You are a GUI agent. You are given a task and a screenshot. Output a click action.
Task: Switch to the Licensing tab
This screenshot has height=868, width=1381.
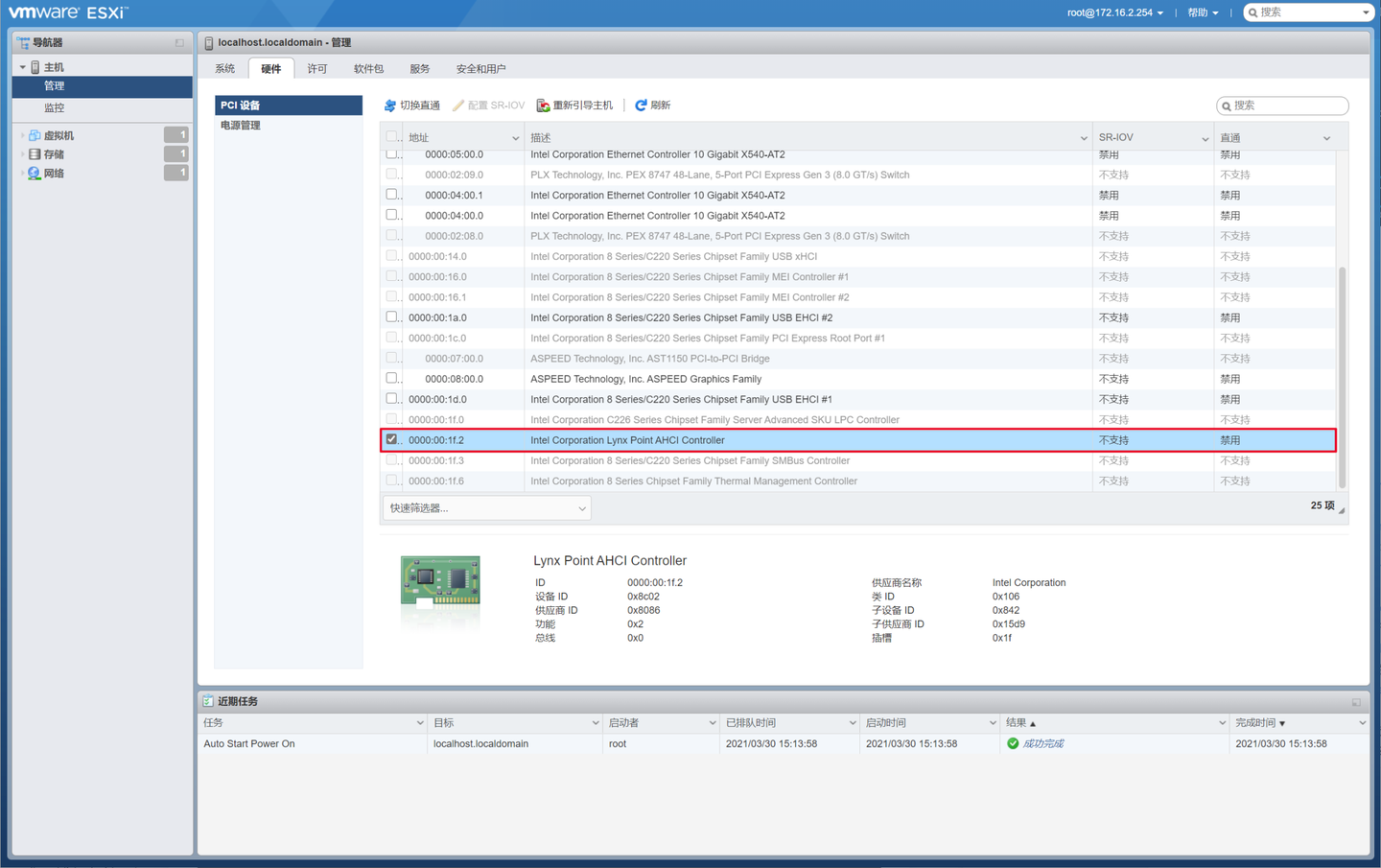pos(317,69)
